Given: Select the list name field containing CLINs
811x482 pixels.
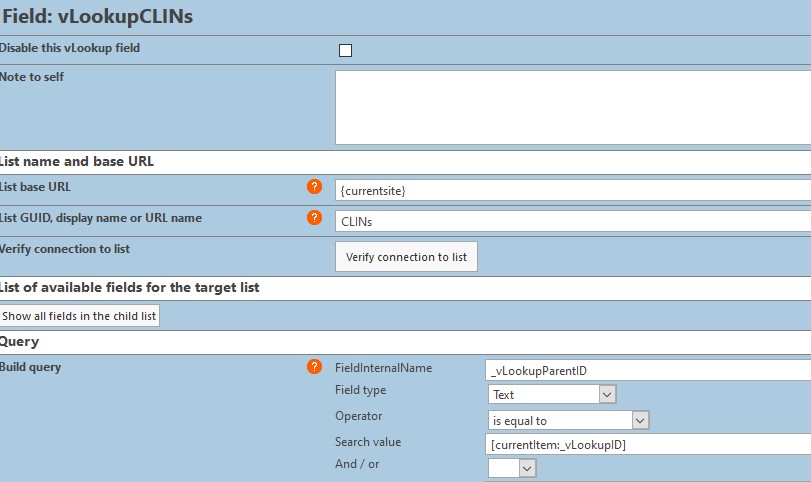Looking at the screenshot, I should coord(573,221).
